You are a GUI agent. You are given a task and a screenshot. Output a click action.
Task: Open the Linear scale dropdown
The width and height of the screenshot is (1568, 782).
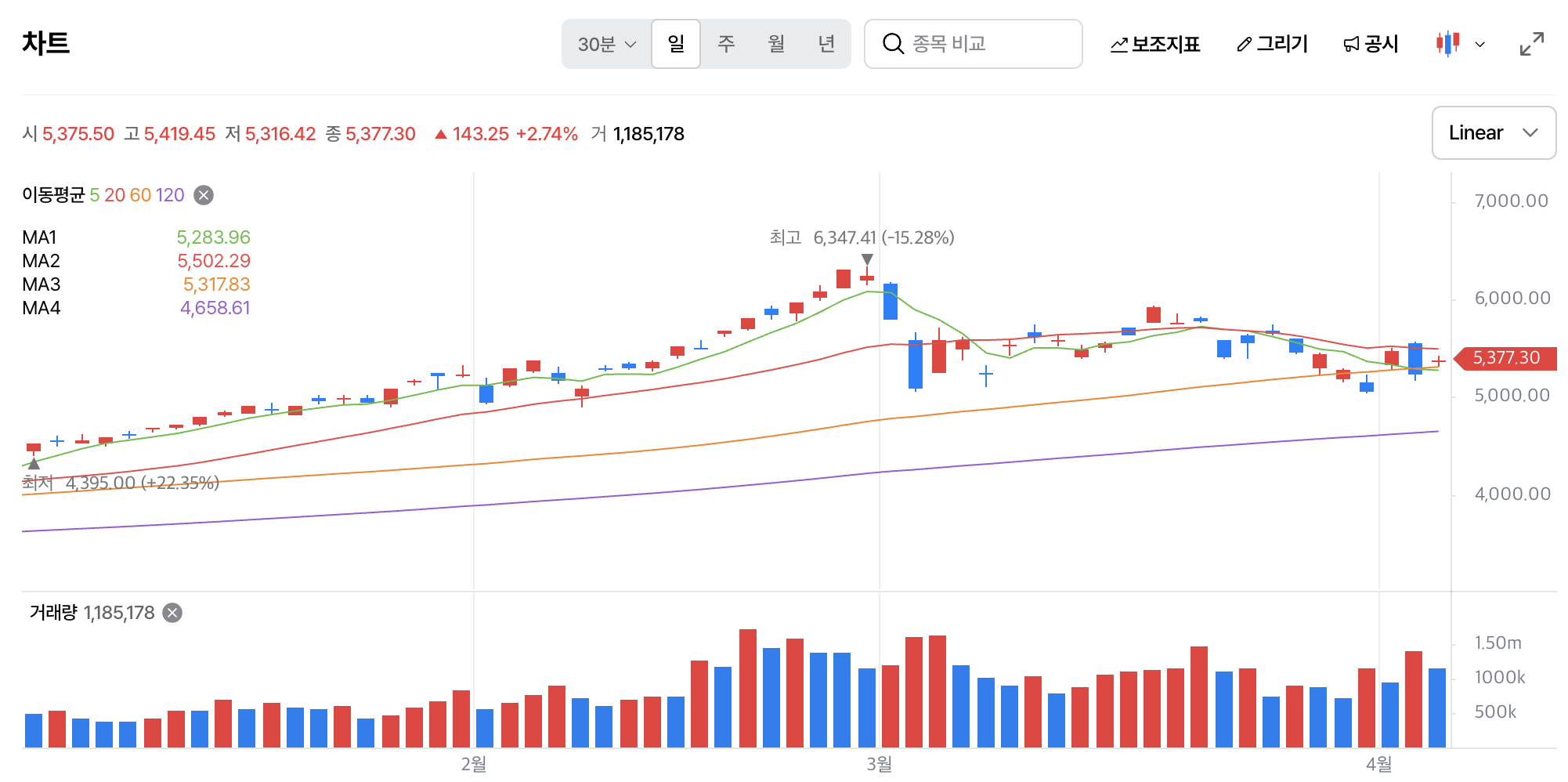click(x=1494, y=133)
